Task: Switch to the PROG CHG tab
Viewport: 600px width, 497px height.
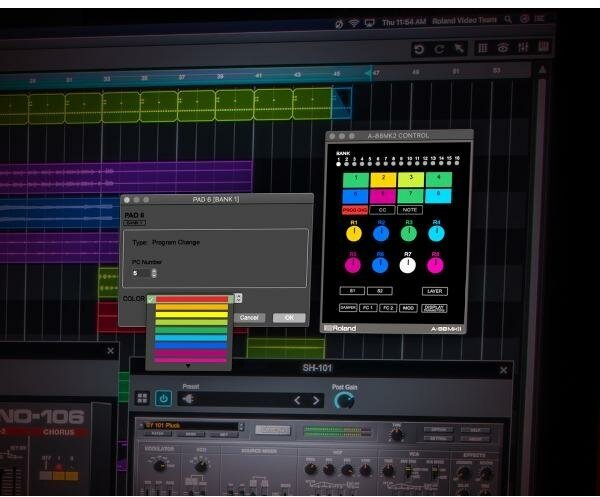Action: pos(355,210)
